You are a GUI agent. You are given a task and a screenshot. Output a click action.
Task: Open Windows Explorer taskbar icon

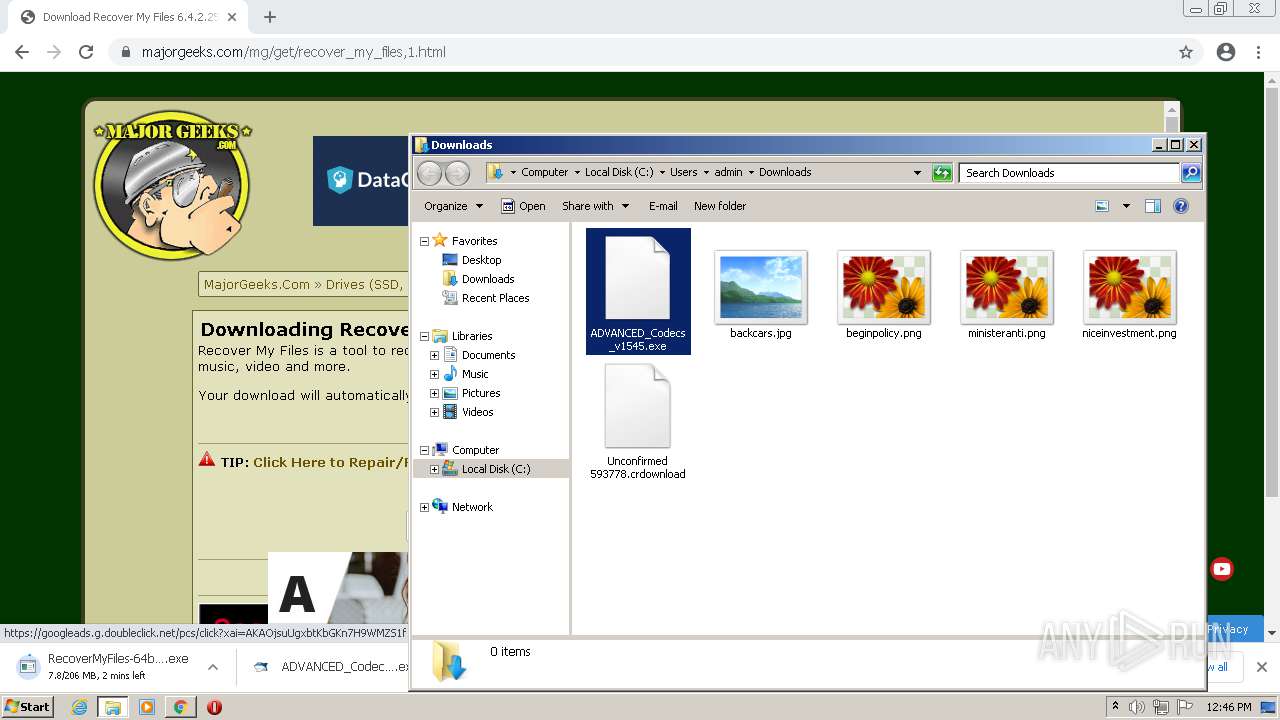[x=112, y=707]
